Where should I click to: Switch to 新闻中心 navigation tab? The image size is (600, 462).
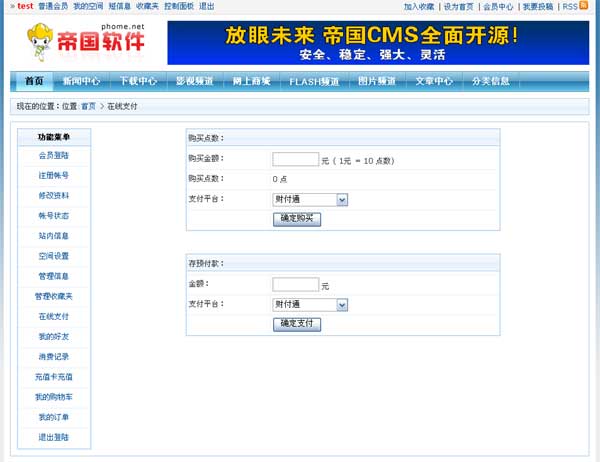click(x=81, y=81)
